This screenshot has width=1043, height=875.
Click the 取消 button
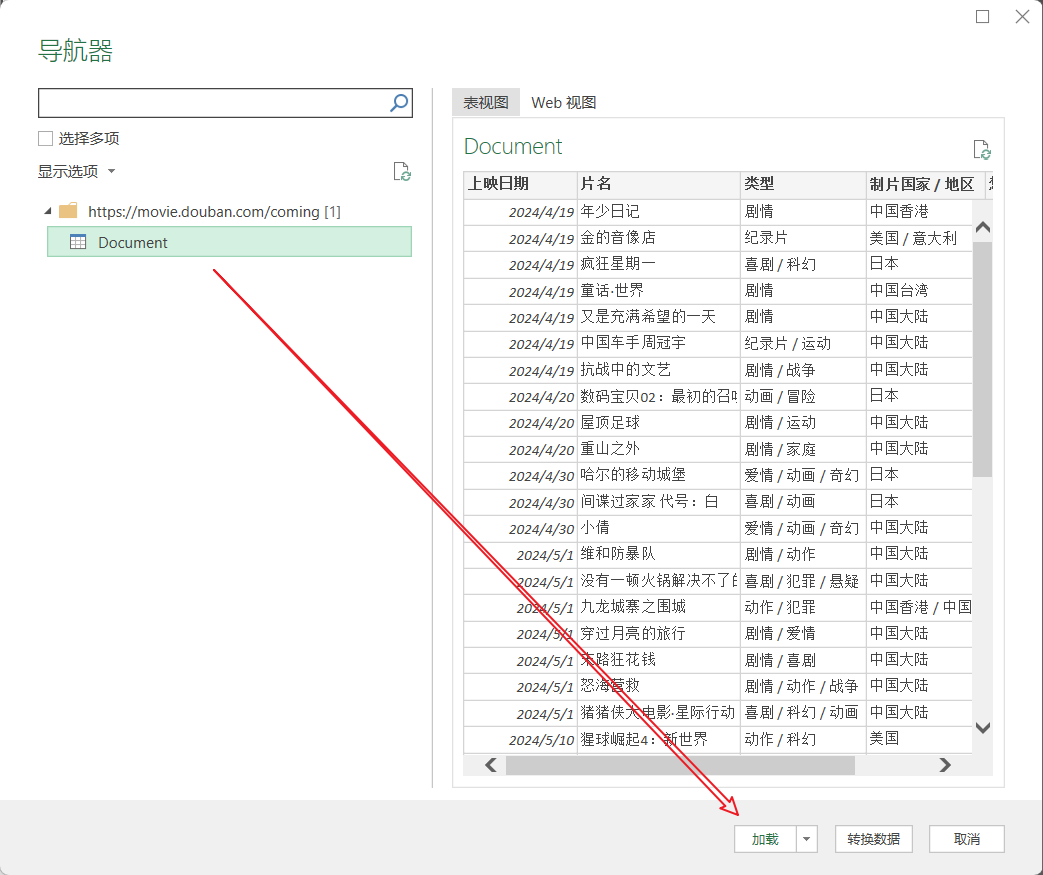tap(966, 839)
